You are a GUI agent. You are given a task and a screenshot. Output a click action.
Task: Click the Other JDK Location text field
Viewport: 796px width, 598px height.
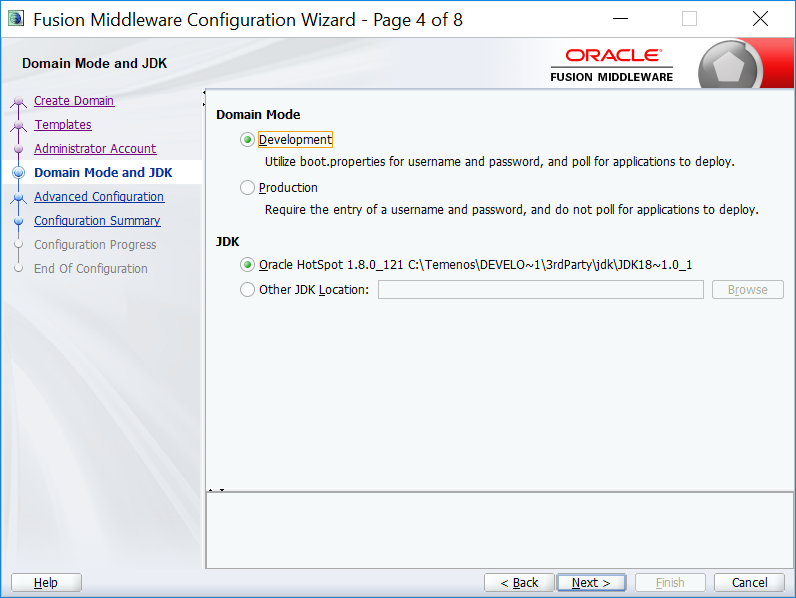540,290
